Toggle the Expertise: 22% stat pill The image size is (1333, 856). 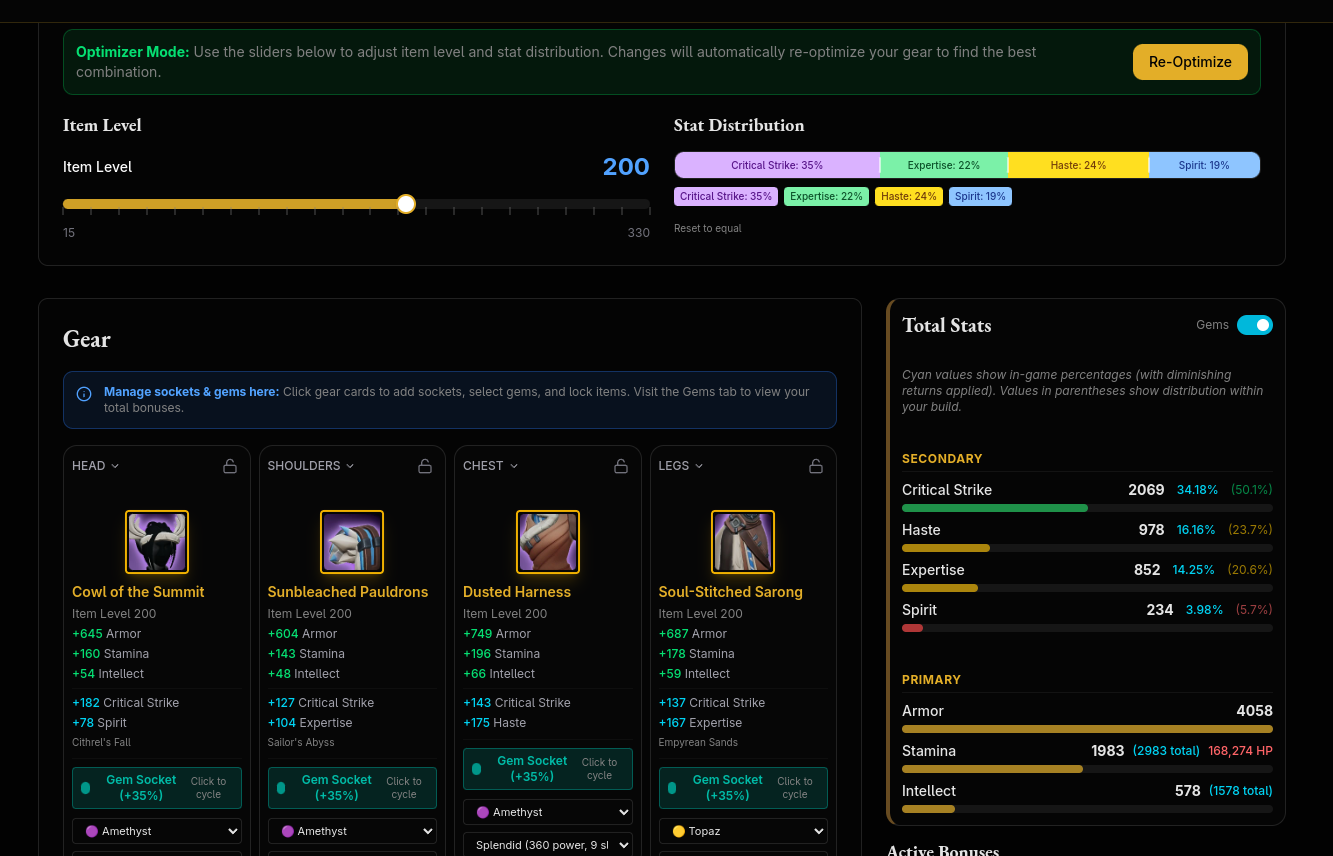pyautogui.click(x=826, y=196)
